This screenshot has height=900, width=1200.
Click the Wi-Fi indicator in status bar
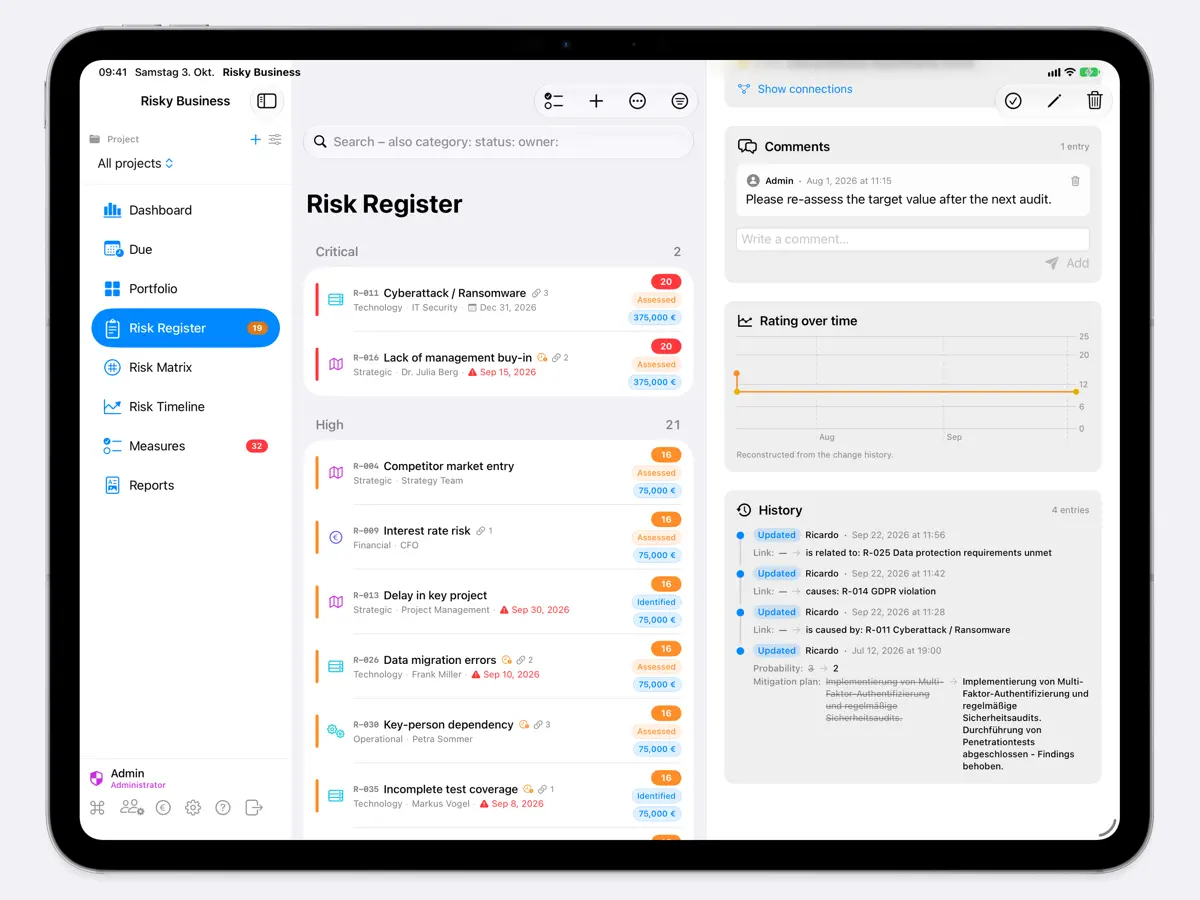1070,72
